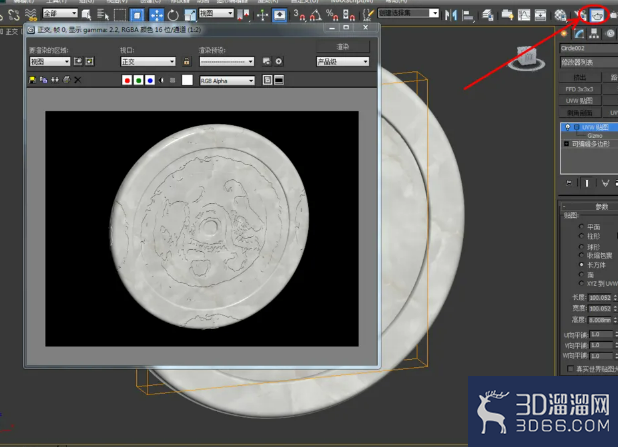Select spherical mapping radio button
618x447 pixels.
[x=581, y=246]
